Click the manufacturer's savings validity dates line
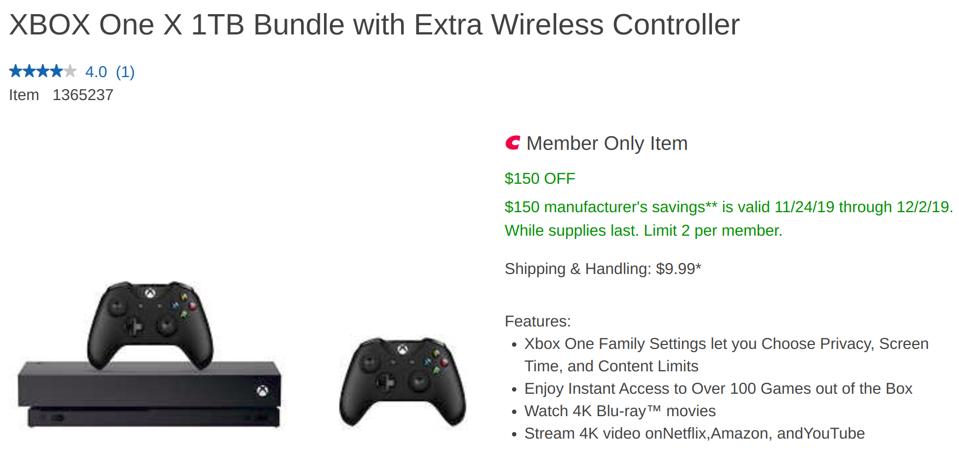The image size is (959, 455). point(728,207)
